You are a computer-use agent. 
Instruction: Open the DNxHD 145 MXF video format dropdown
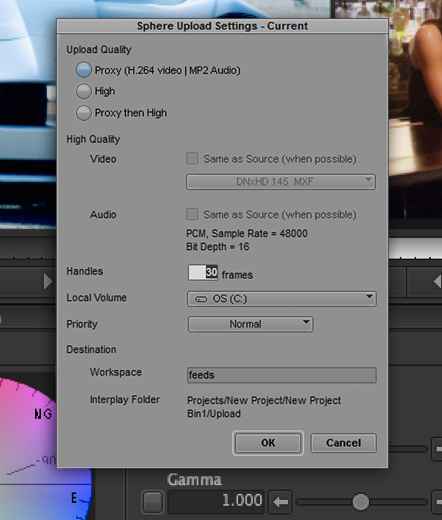click(x=281, y=182)
